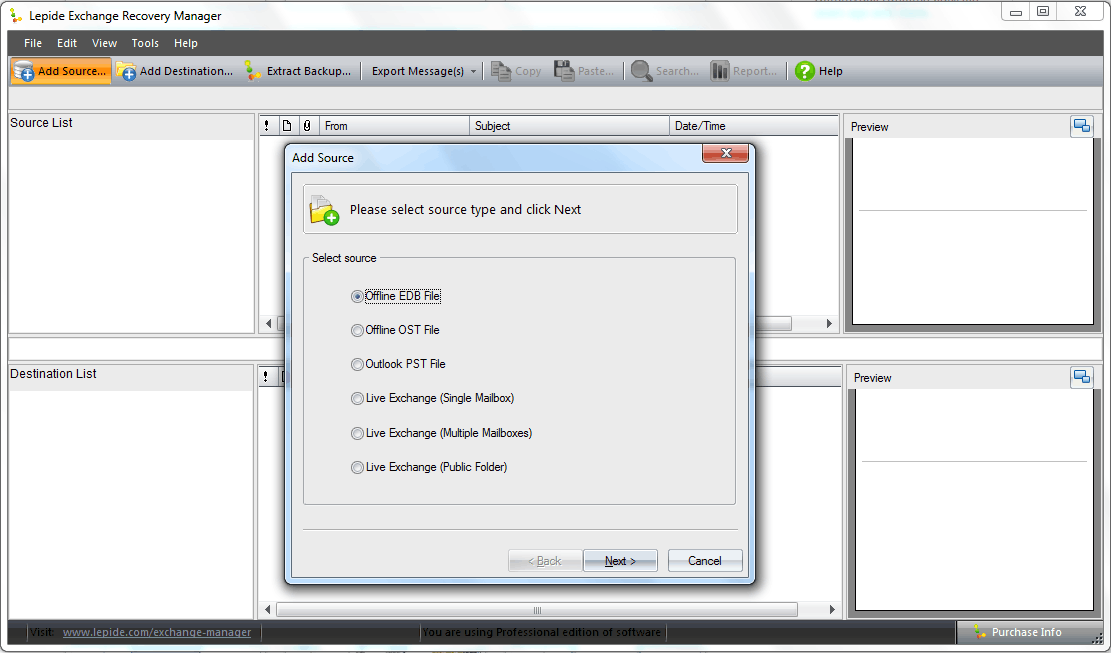Pick Live Exchange (Public Folder) source
The width and height of the screenshot is (1111, 653).
pos(358,467)
